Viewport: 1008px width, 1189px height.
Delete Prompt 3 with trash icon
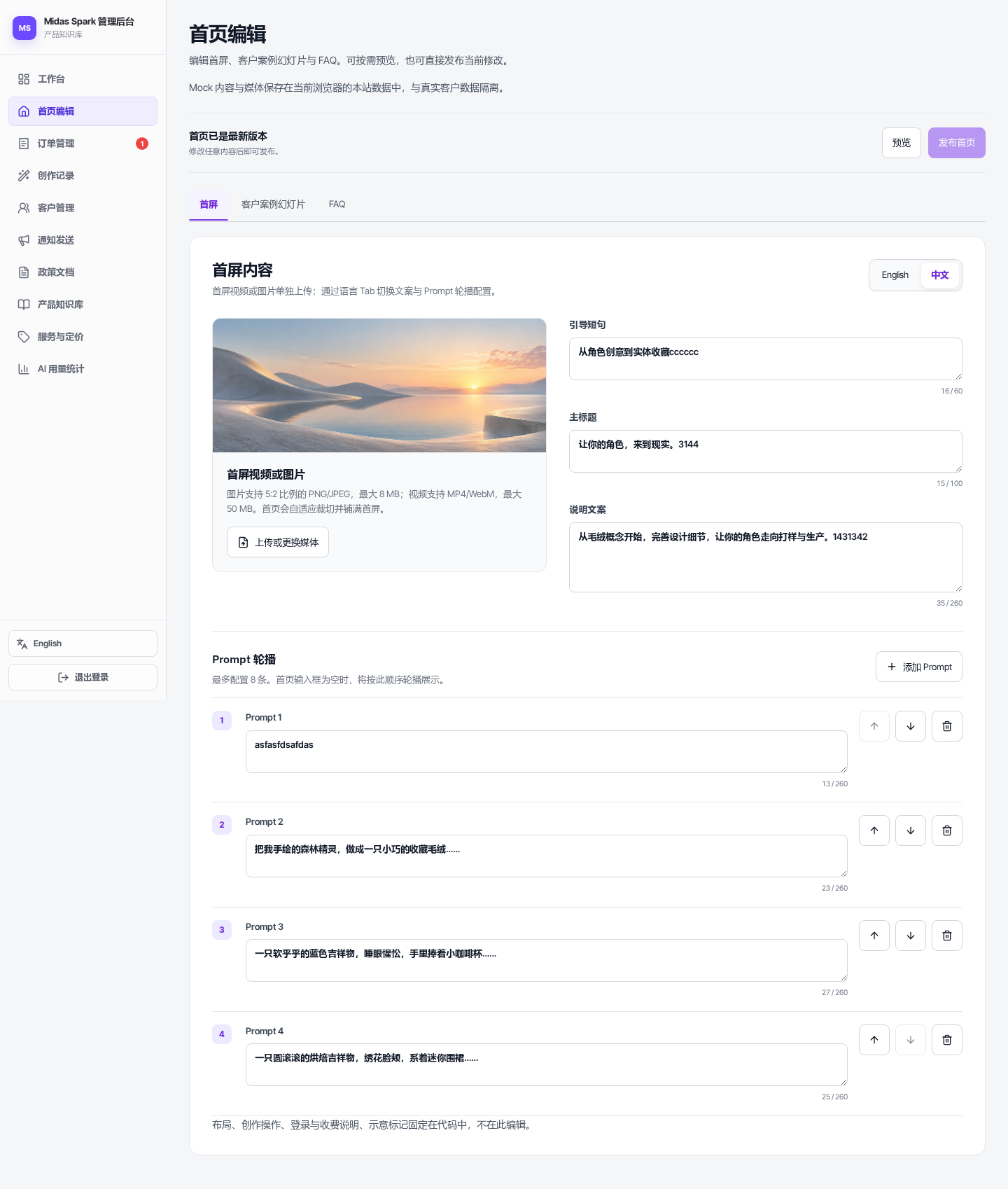947,936
